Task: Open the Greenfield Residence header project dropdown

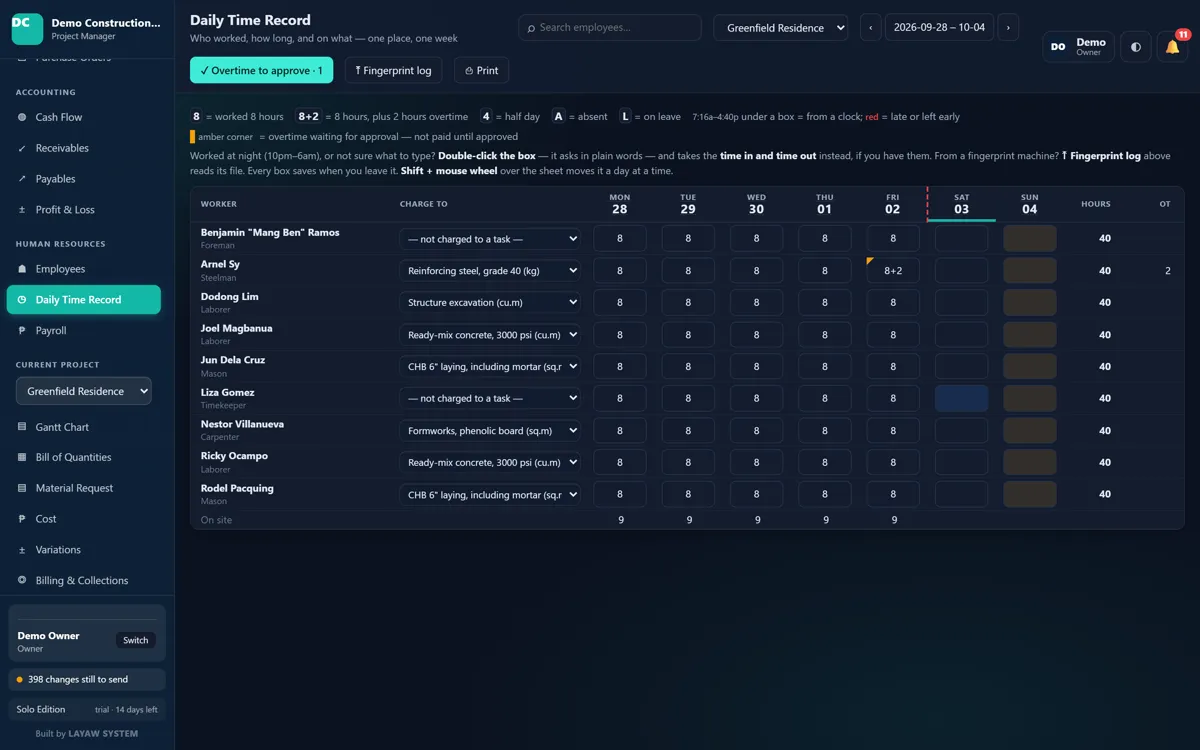Action: tap(780, 28)
